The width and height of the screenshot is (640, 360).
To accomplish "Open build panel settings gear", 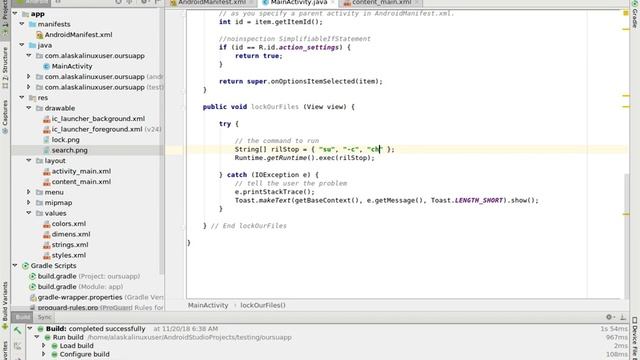I will [609, 317].
